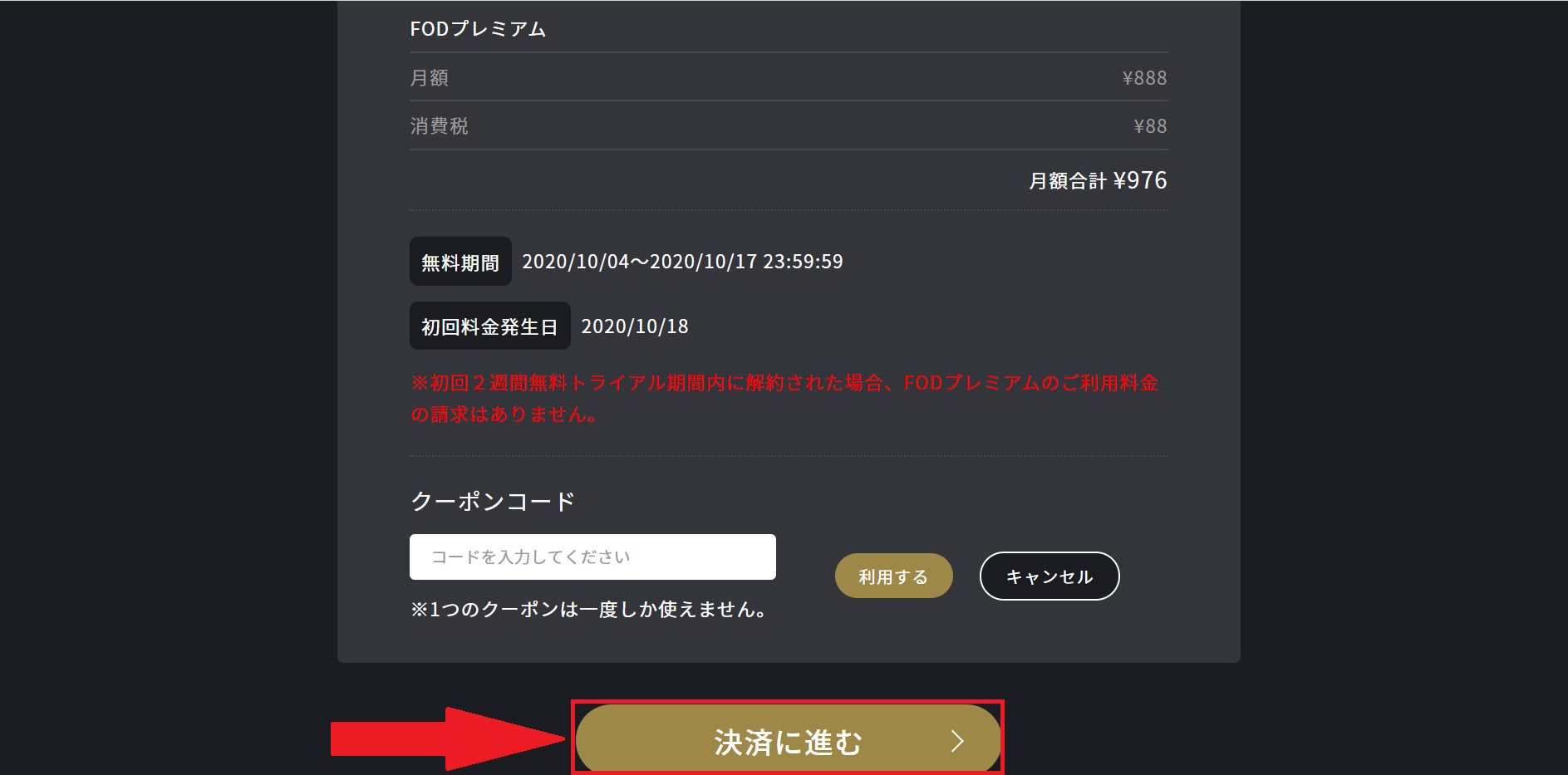Image resolution: width=1568 pixels, height=775 pixels.
Task: Click the 月額合計 ¥976 total
Action: [1098, 180]
